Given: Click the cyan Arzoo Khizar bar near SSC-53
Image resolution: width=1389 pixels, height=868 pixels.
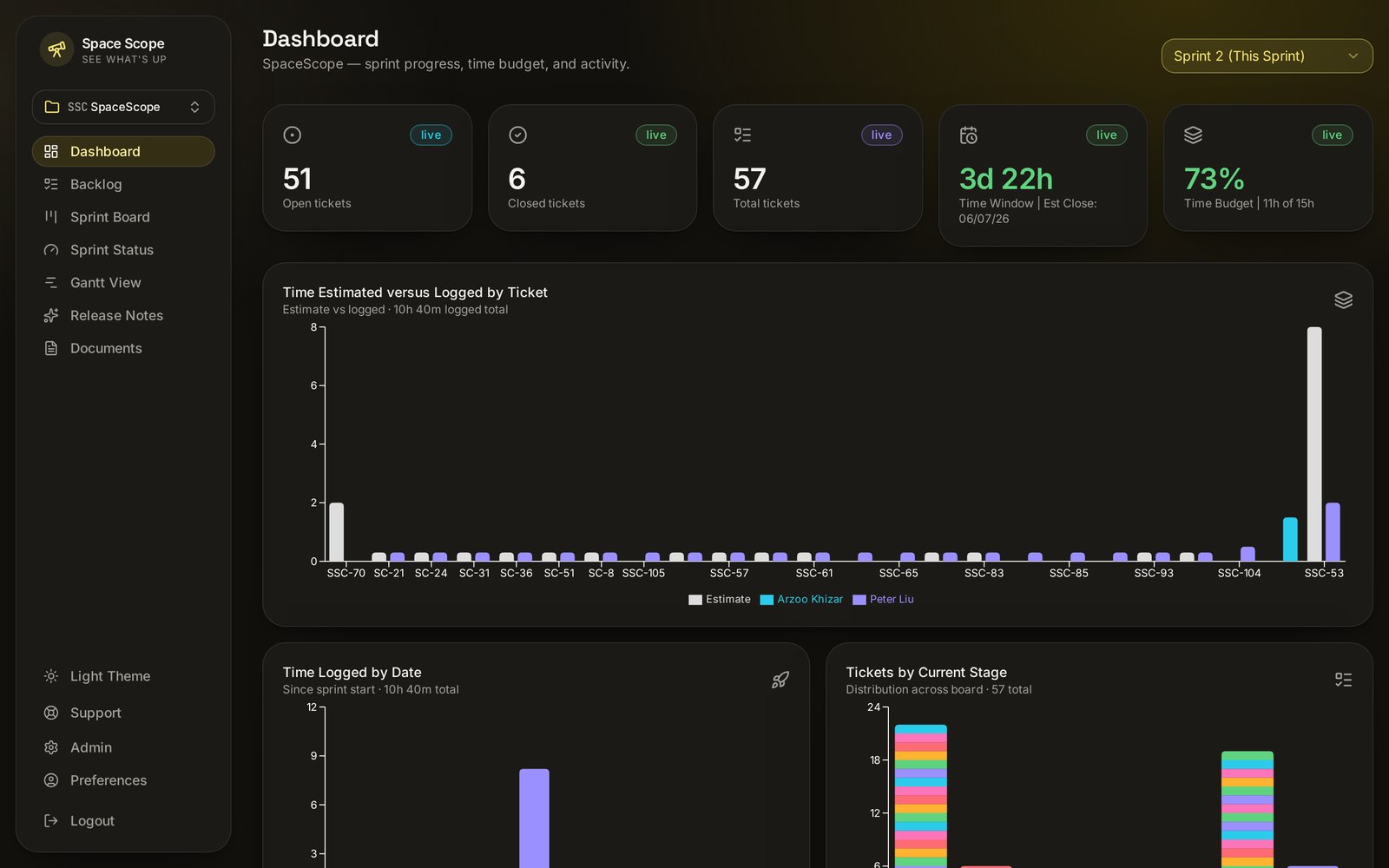Looking at the screenshot, I should pyautogui.click(x=1290, y=539).
